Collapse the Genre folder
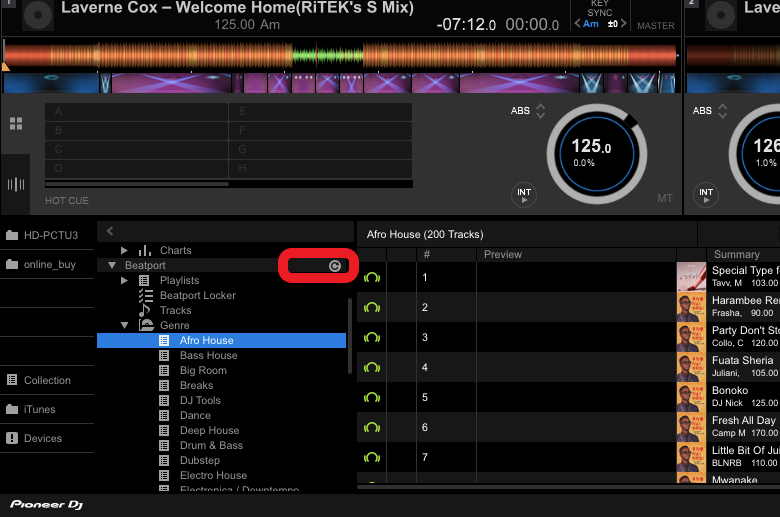The height and width of the screenshot is (517, 780). 124,325
